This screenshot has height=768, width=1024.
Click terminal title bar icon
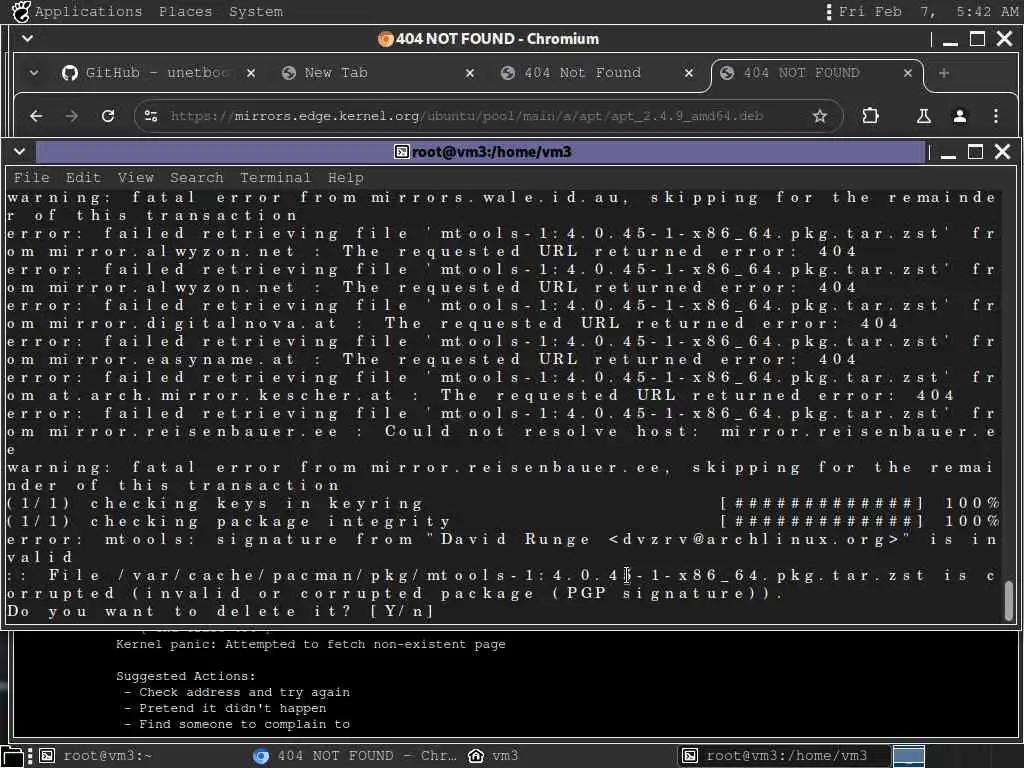pos(401,152)
